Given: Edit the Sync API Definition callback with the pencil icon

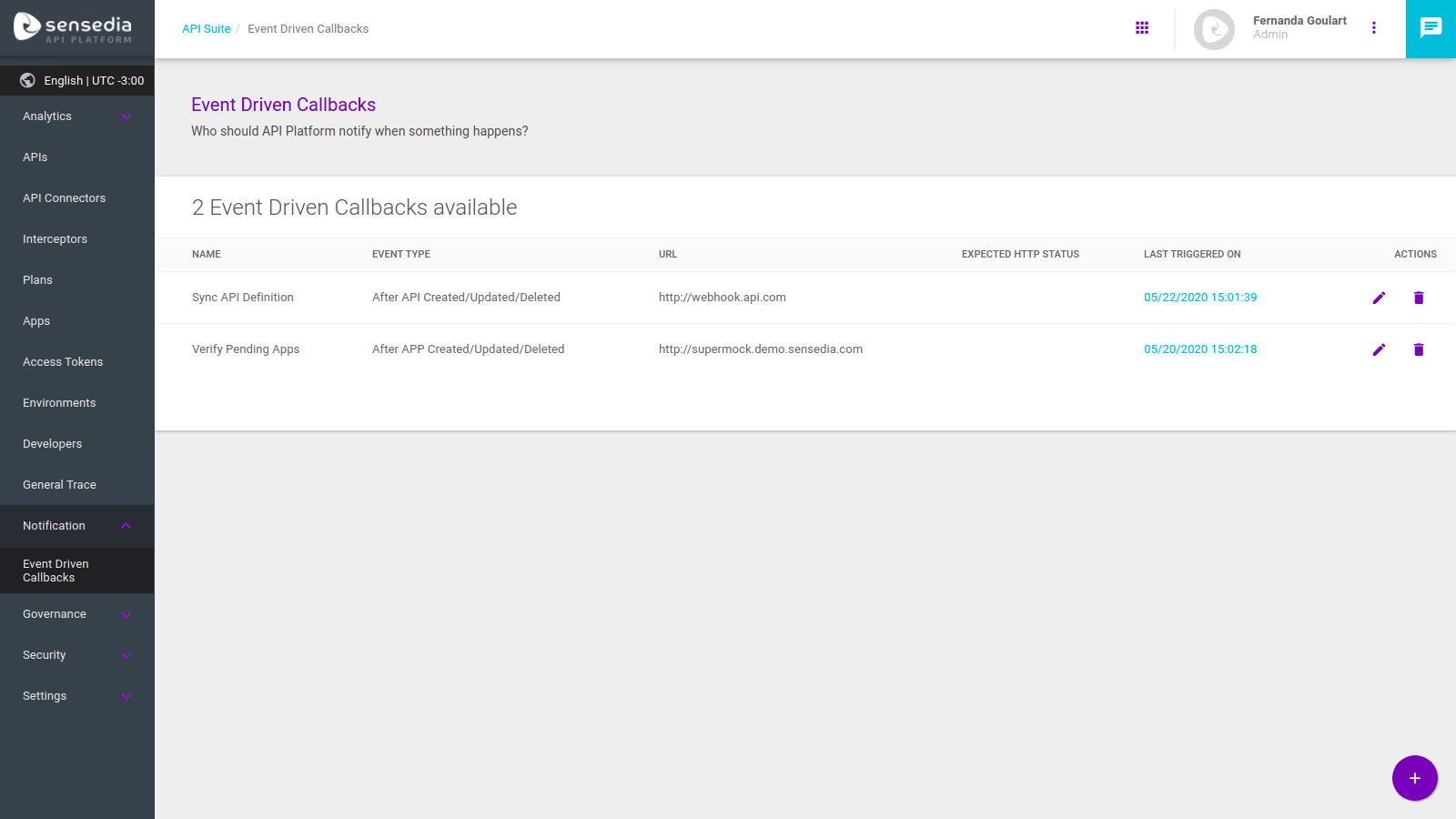Looking at the screenshot, I should [1380, 298].
